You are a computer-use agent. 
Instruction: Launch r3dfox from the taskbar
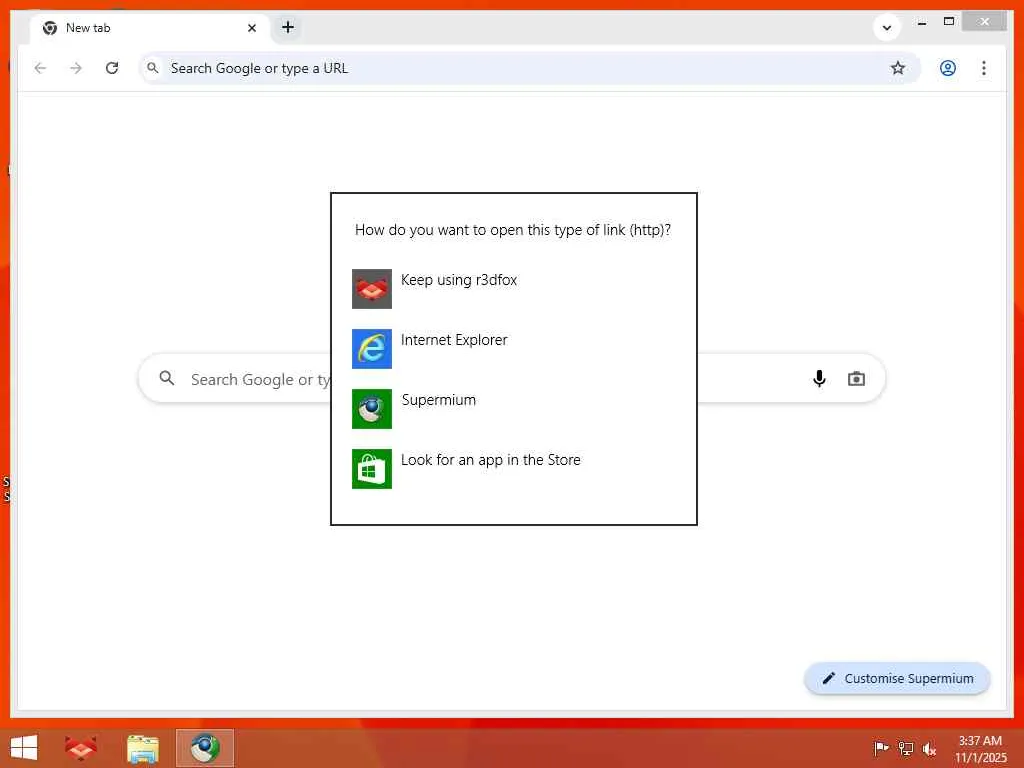[x=81, y=748]
